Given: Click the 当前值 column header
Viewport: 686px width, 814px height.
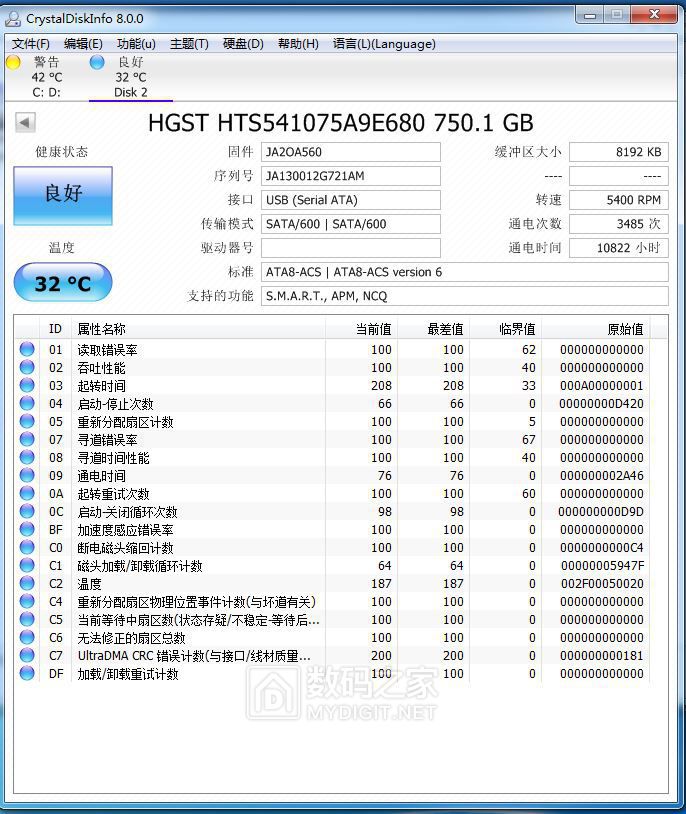Looking at the screenshot, I should [361, 329].
